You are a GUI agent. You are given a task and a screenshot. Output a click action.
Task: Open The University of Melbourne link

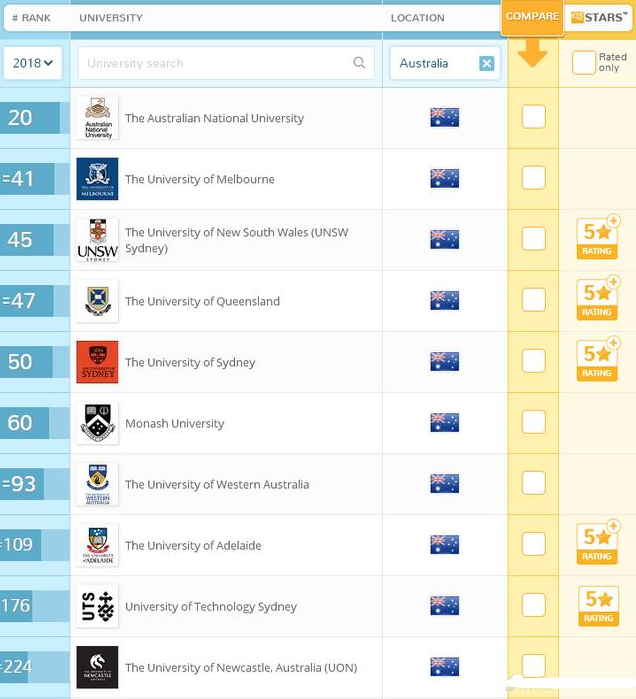pos(200,179)
